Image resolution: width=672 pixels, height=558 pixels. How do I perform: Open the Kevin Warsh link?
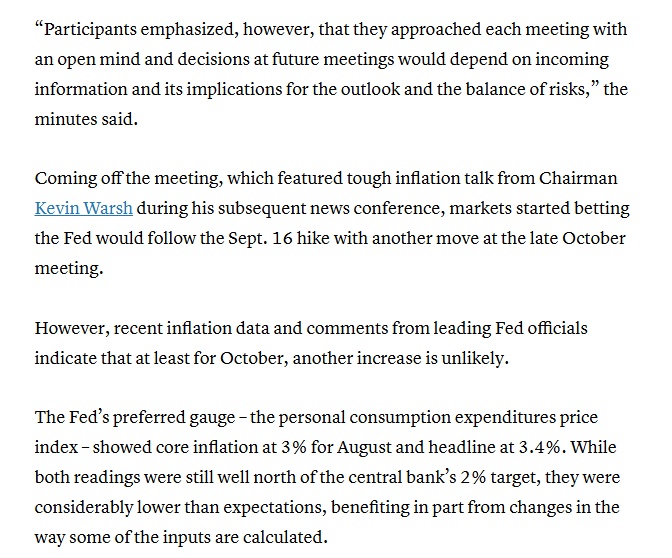pos(84,208)
